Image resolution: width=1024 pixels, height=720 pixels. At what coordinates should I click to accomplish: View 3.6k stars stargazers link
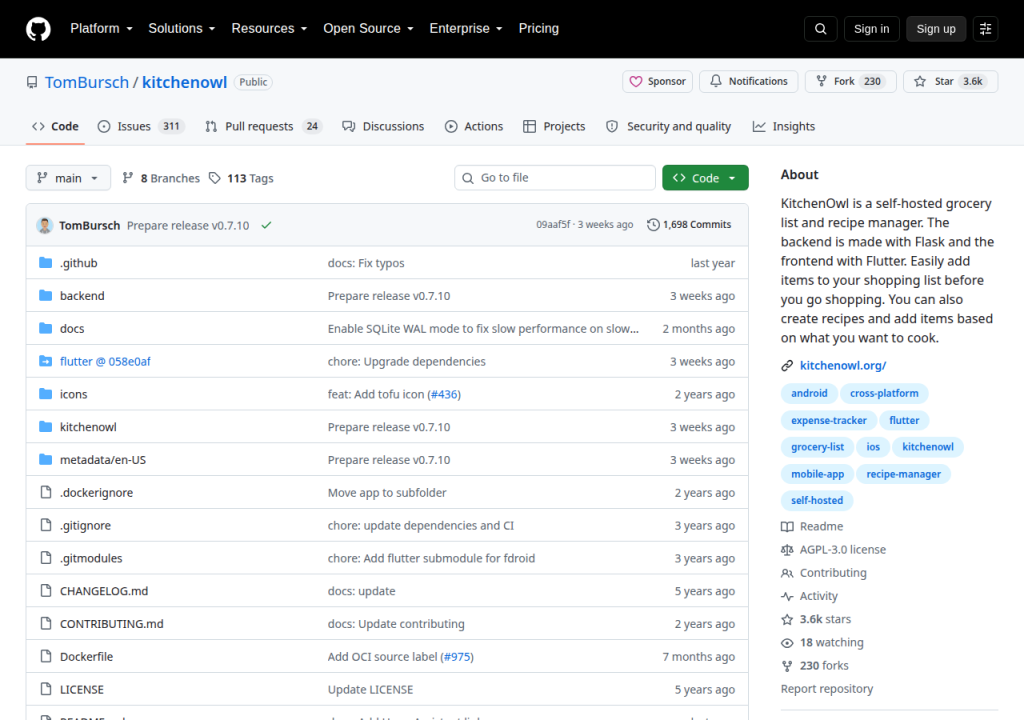816,619
